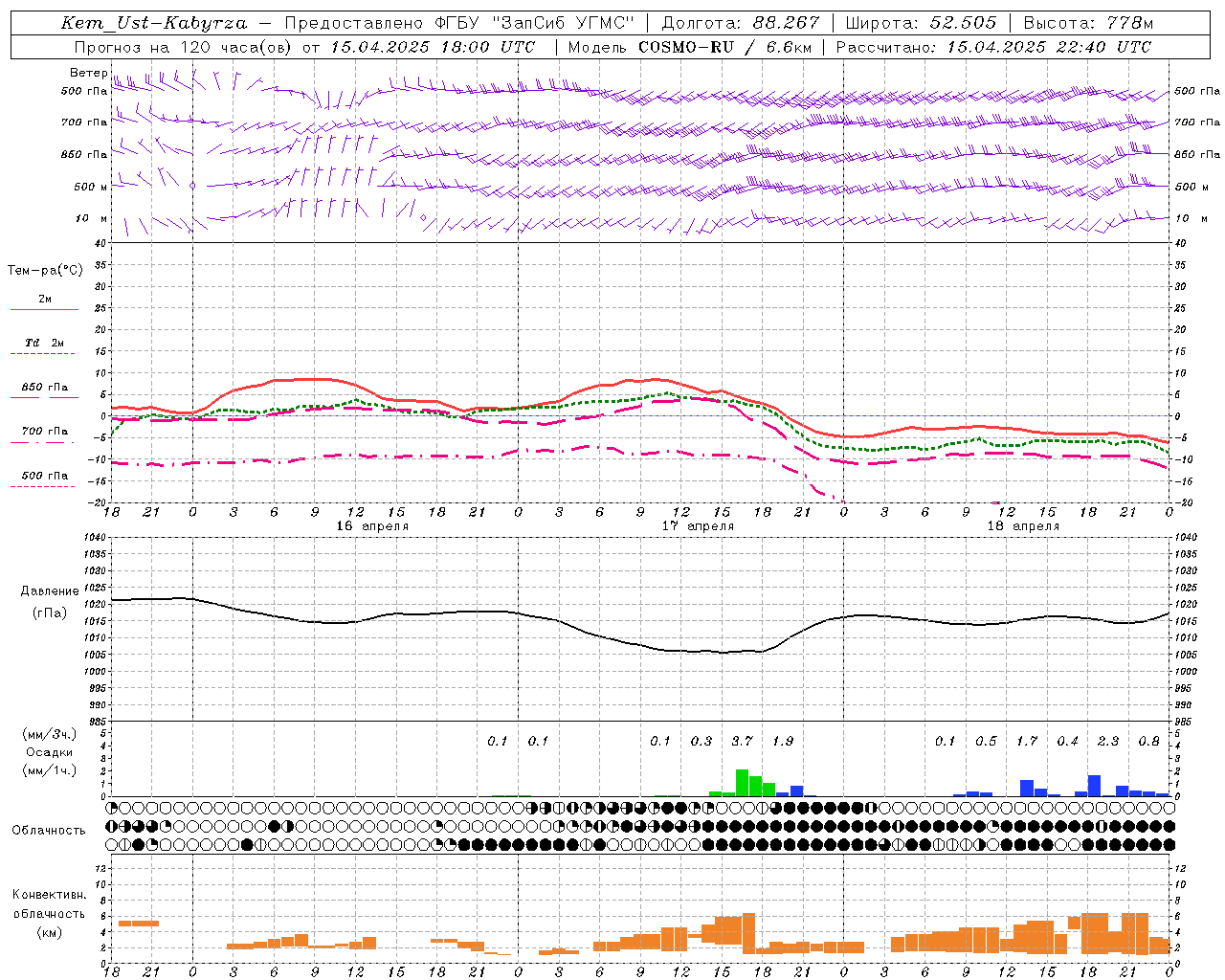The image size is (1225, 980).
Task: Click the Ветер wind panel label
Action: [88, 73]
